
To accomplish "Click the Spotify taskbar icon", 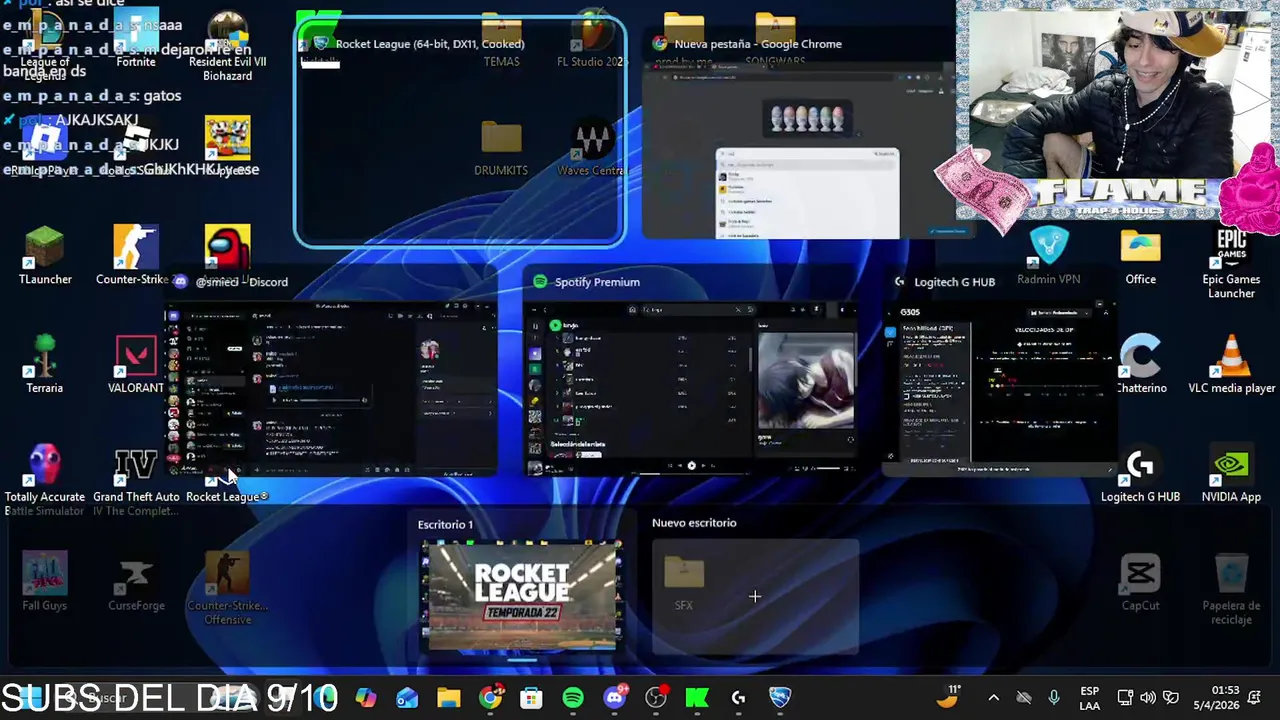I will [x=573, y=697].
